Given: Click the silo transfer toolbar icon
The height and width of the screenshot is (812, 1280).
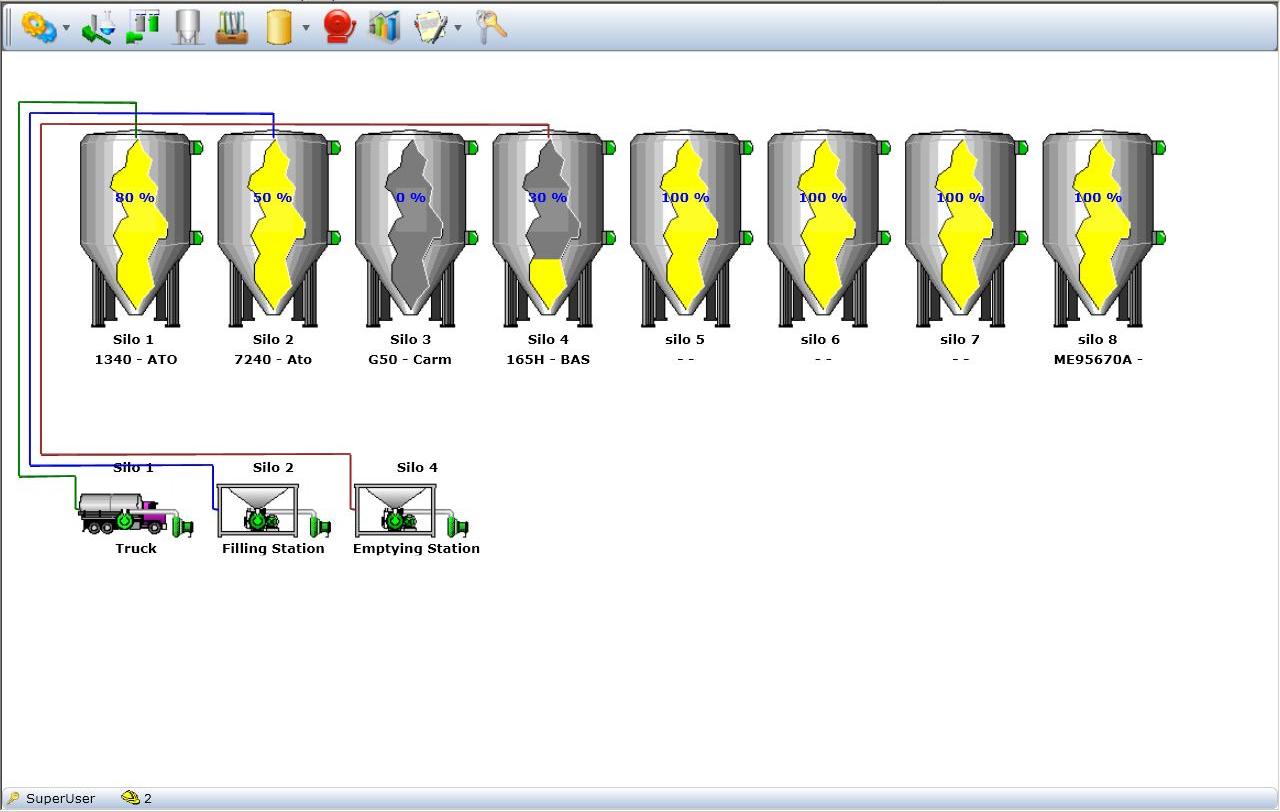Looking at the screenshot, I should coord(143,27).
